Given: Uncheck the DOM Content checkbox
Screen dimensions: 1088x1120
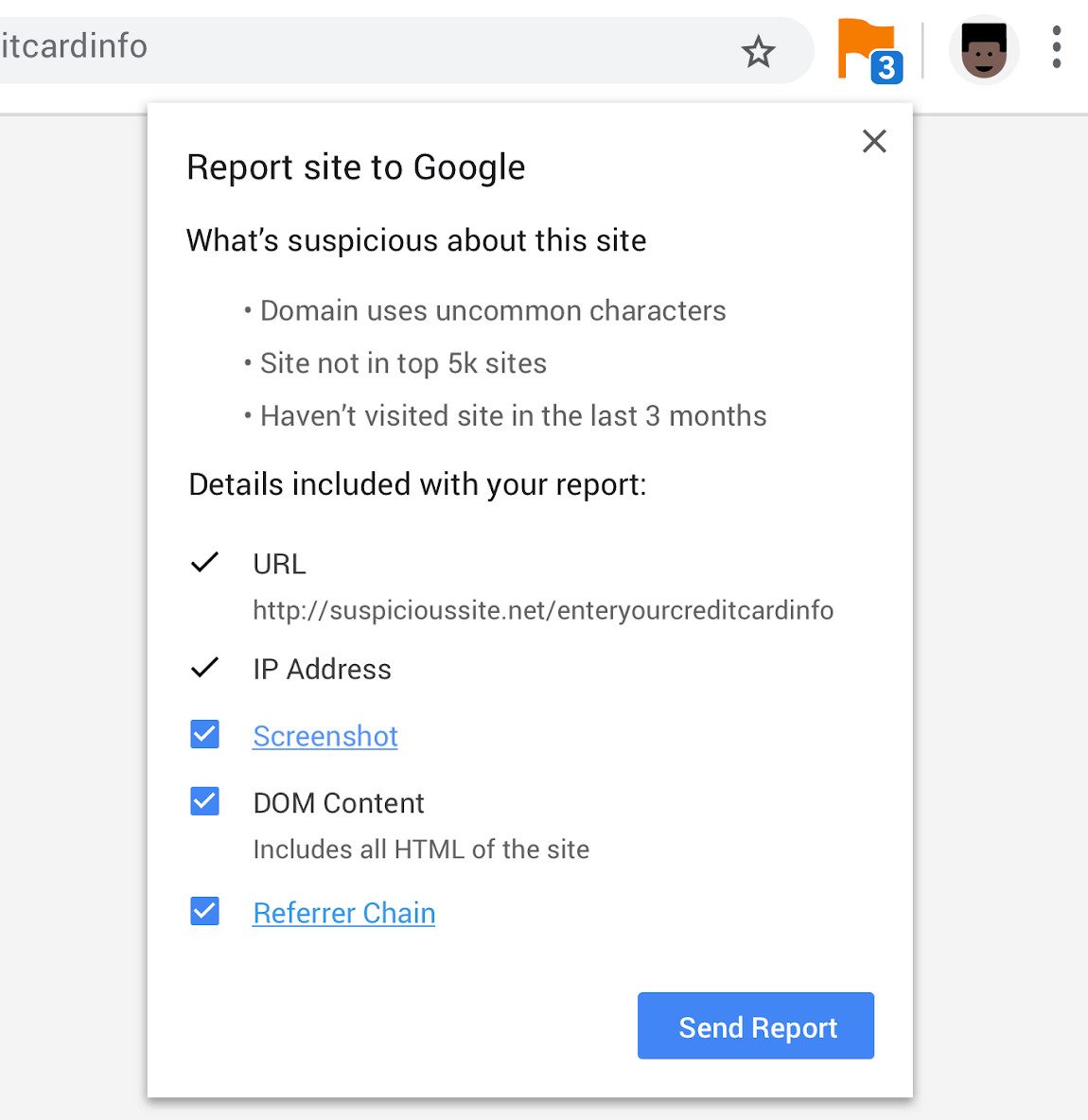Looking at the screenshot, I should point(205,801).
